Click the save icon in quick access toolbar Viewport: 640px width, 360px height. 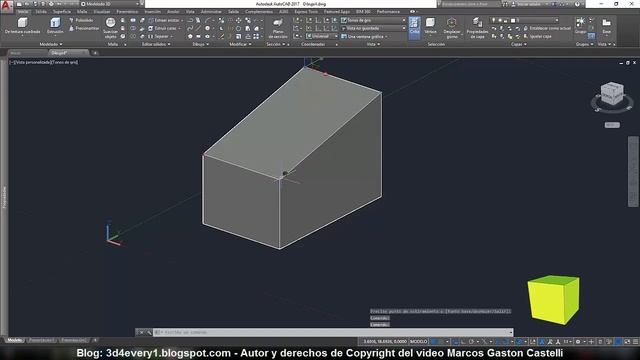(36, 4)
